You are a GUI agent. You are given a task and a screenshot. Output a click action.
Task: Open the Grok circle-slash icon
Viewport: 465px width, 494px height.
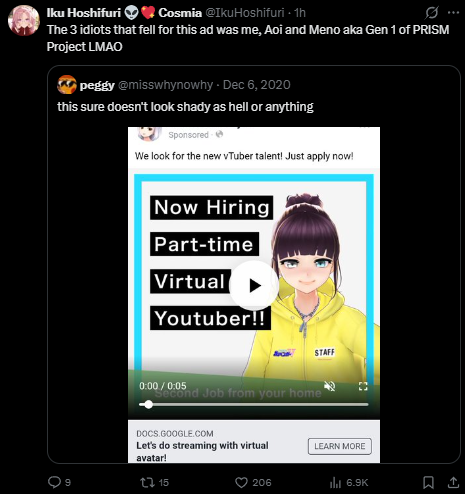[x=432, y=13]
